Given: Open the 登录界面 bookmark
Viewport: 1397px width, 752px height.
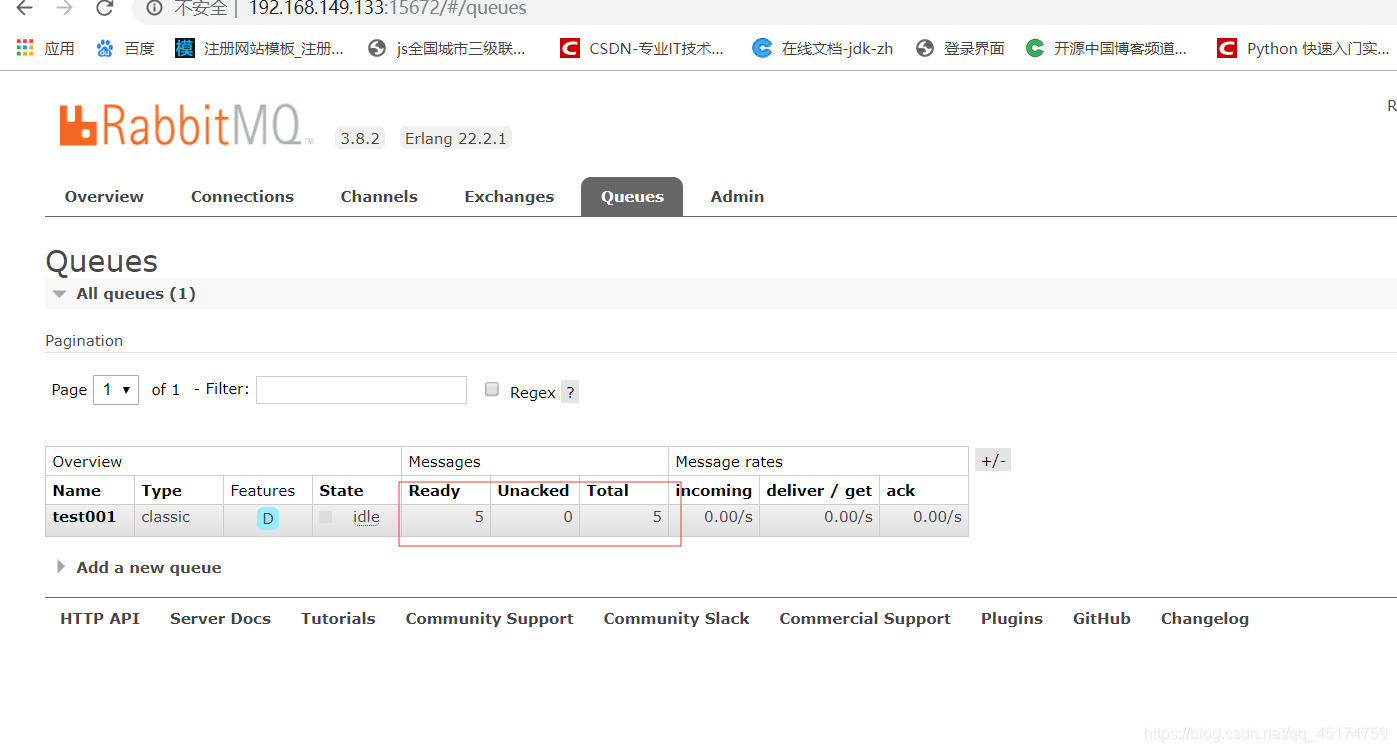Looking at the screenshot, I should (x=960, y=48).
